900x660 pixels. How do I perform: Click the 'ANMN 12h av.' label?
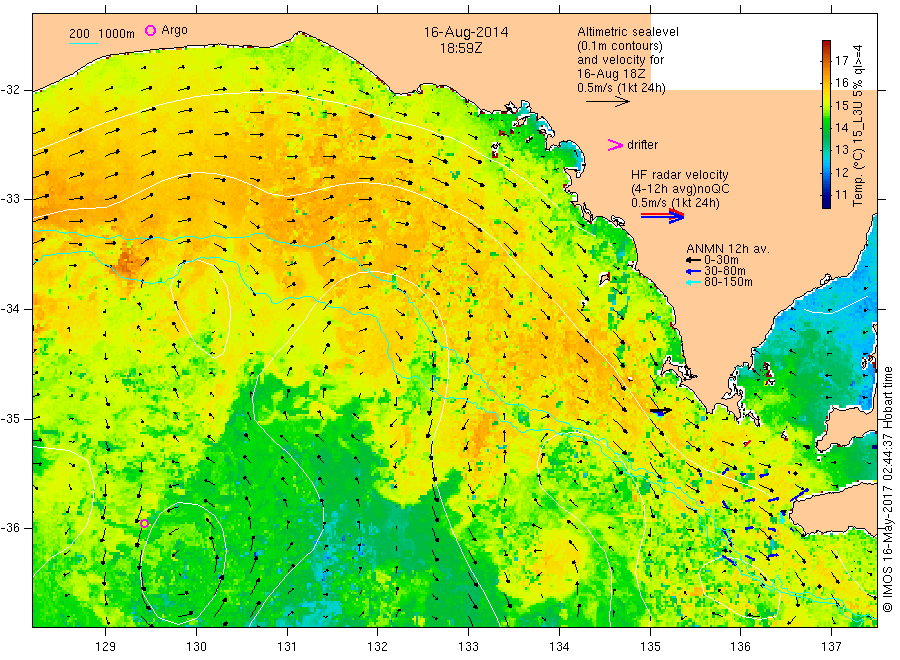(728, 249)
